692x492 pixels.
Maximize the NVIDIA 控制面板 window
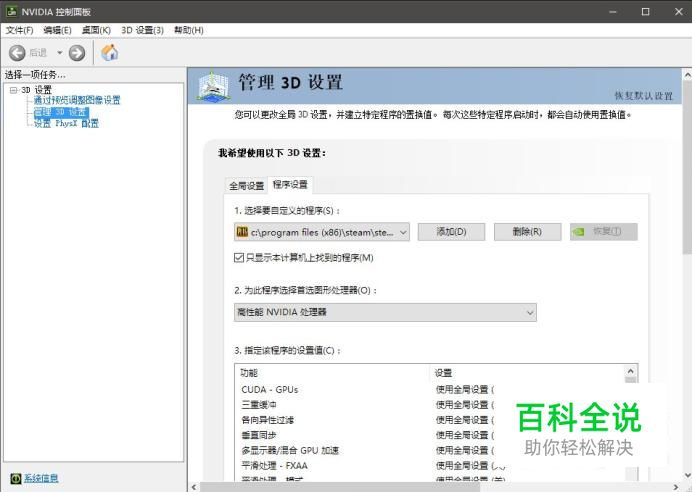(x=645, y=11)
